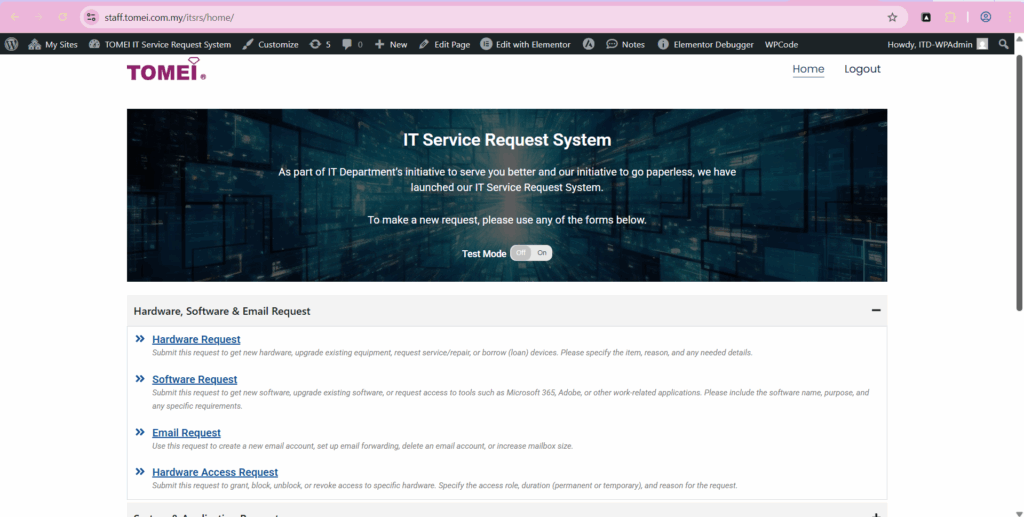
Task: Bookmark this page with the star icon
Action: (892, 17)
